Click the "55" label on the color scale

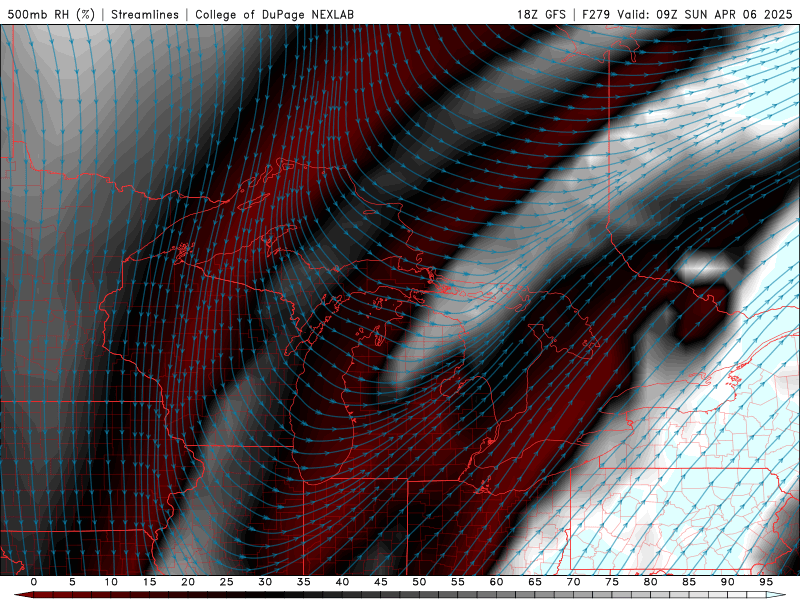coord(458,582)
